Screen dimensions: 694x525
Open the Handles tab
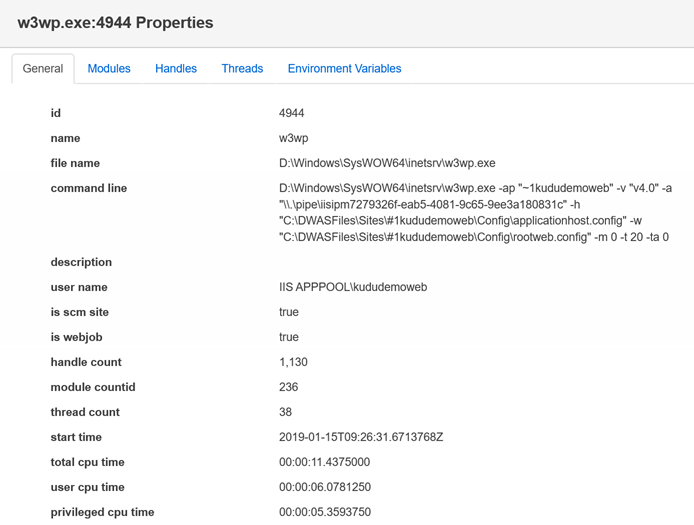pyautogui.click(x=176, y=69)
